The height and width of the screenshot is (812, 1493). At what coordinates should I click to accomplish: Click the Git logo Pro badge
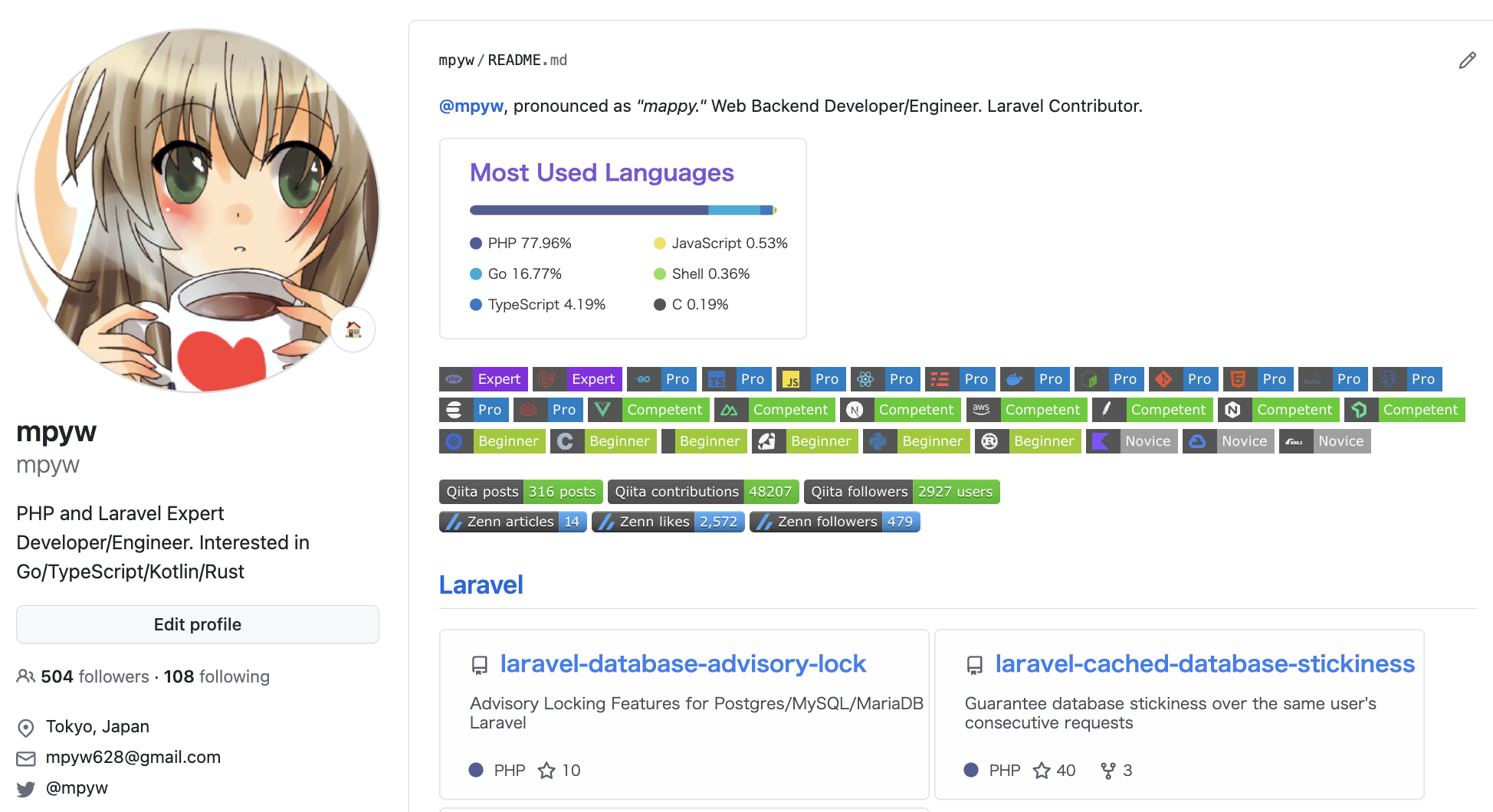[1183, 379]
